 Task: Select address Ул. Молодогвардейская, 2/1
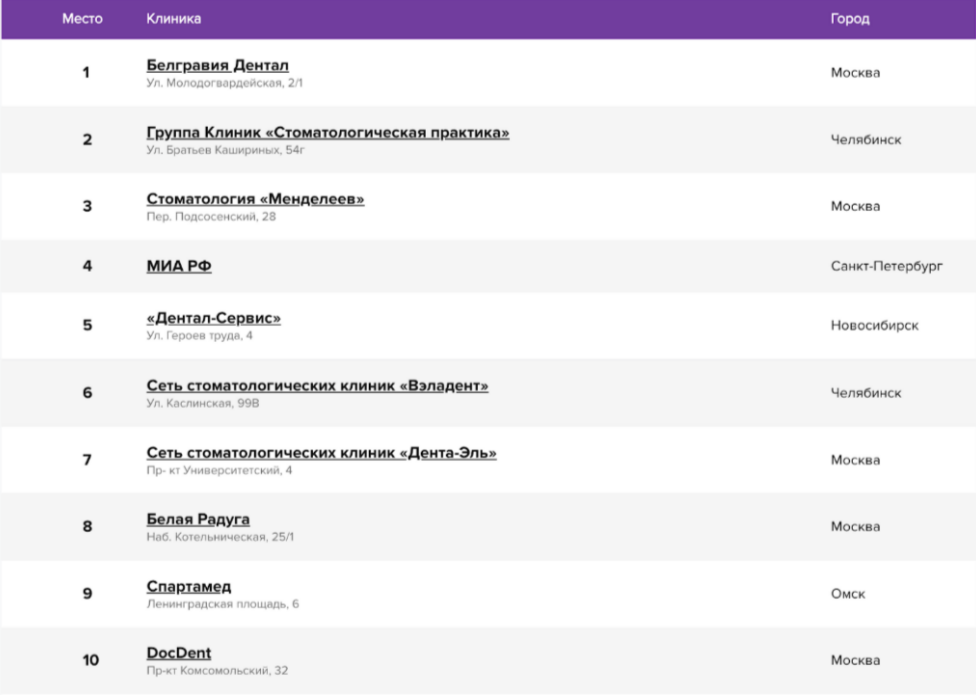click(224, 83)
